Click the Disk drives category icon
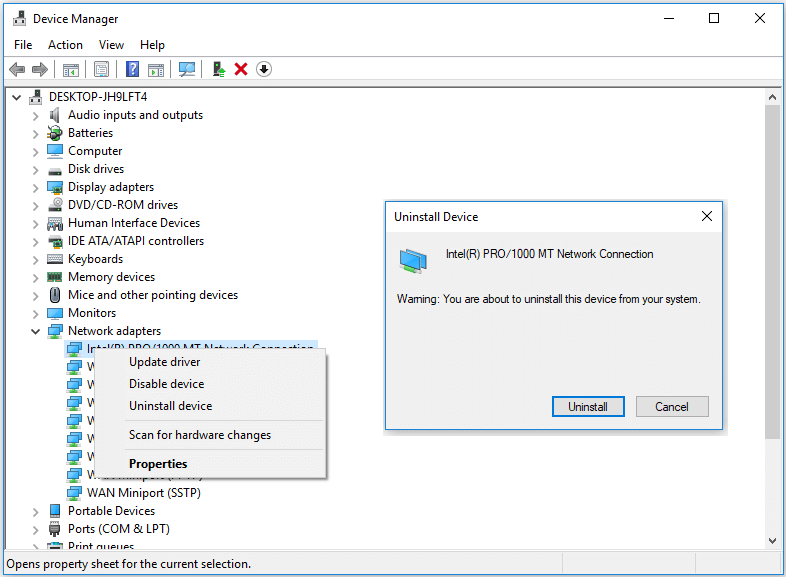The height and width of the screenshot is (577, 786). tap(55, 171)
